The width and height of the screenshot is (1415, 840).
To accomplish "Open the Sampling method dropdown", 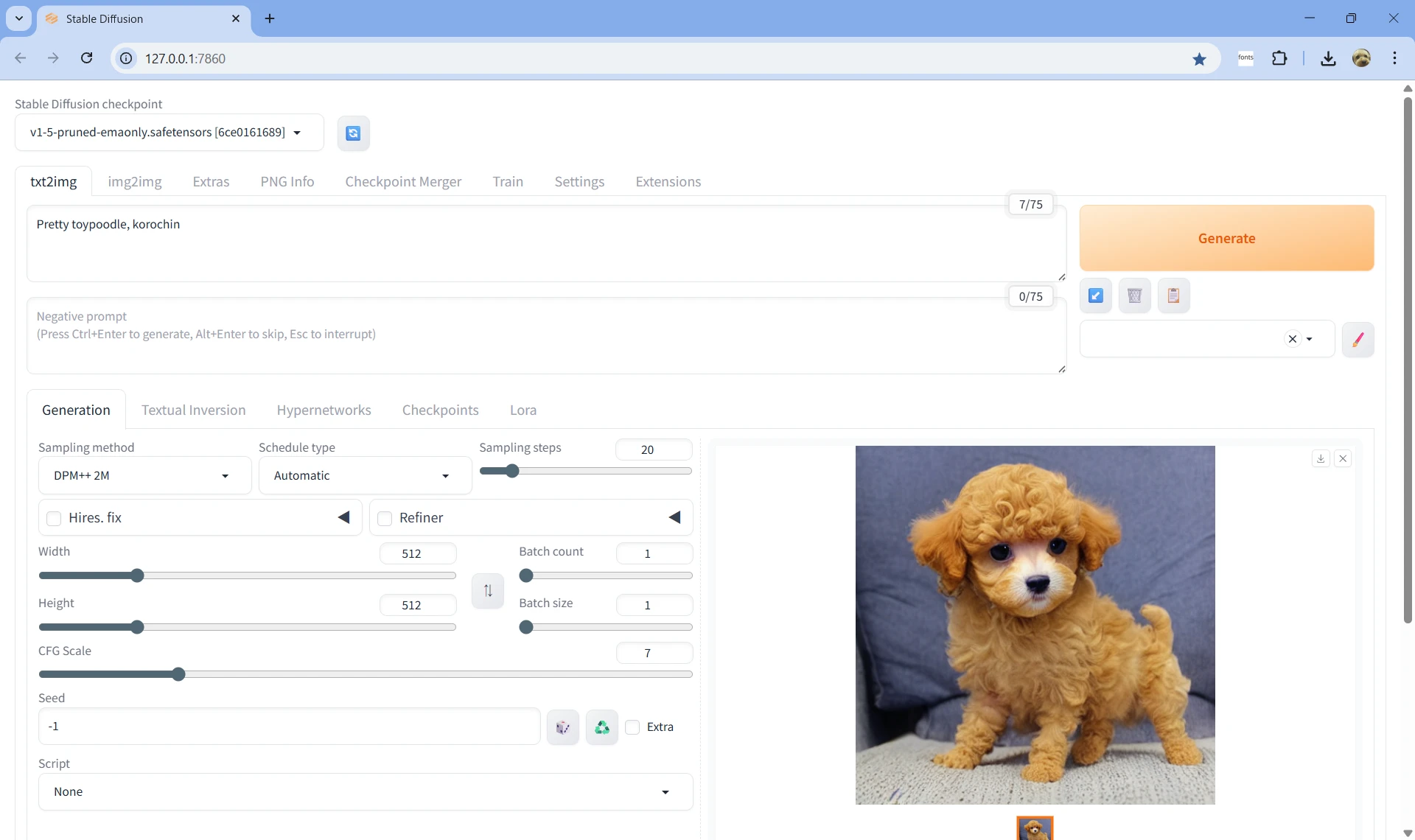I will (x=144, y=476).
